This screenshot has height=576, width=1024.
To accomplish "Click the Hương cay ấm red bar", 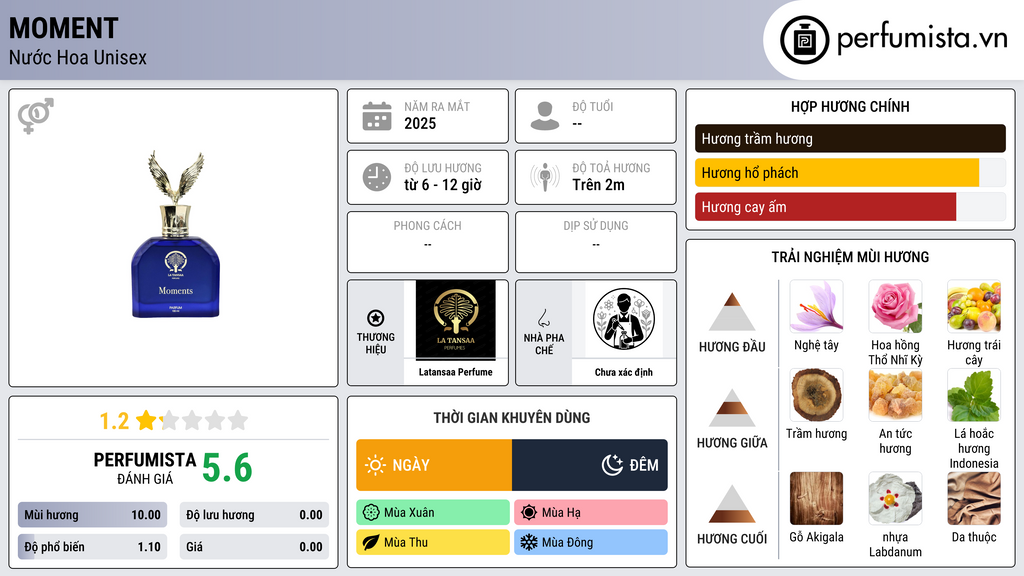I will 825,207.
